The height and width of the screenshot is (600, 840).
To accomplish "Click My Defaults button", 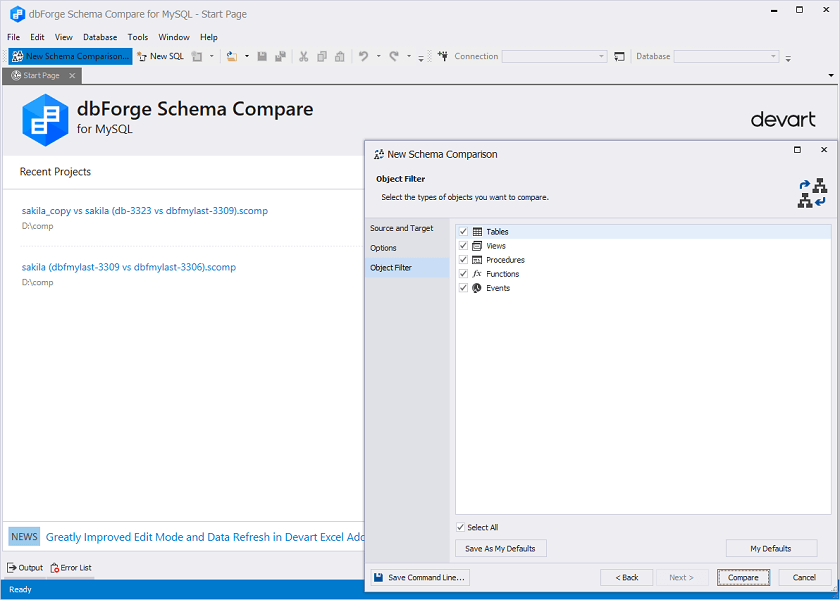I will pyautogui.click(x=771, y=548).
